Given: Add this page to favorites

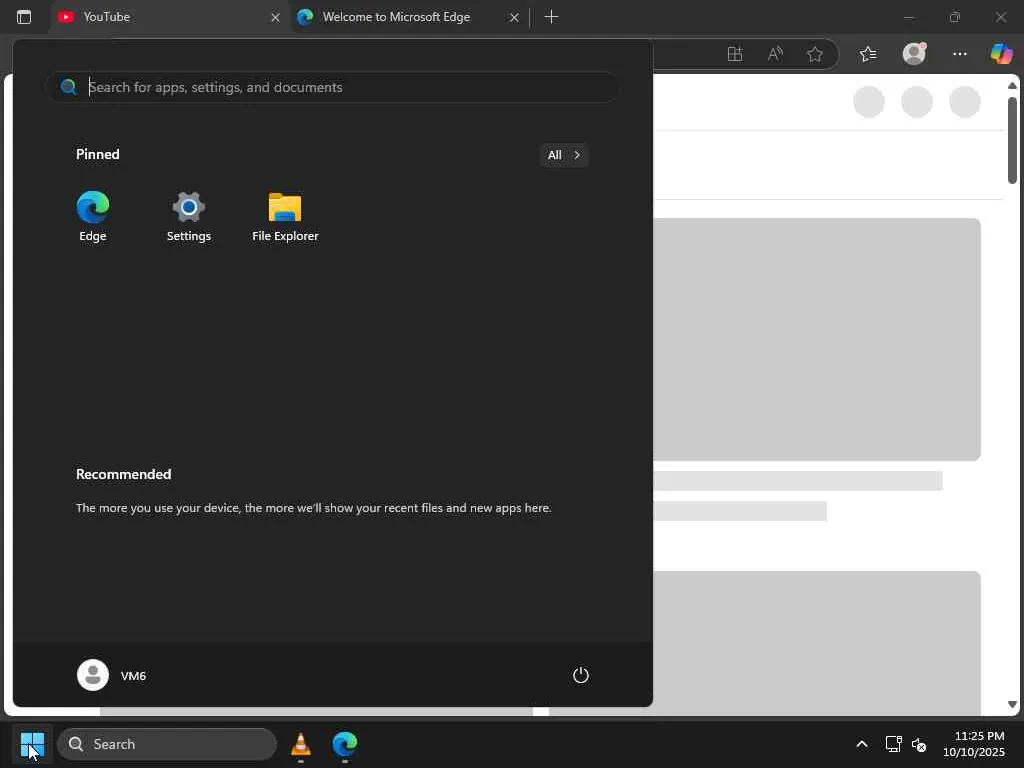Looking at the screenshot, I should pos(814,54).
